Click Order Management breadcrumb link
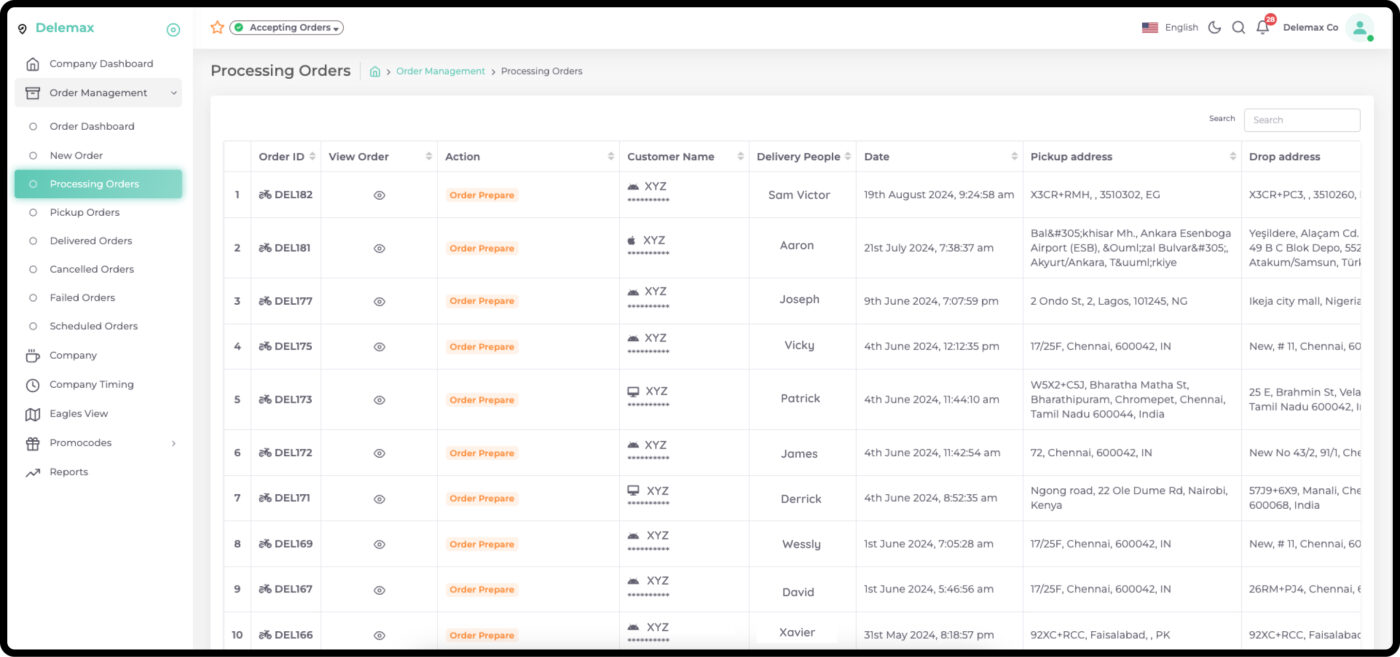1400x657 pixels. (440, 72)
